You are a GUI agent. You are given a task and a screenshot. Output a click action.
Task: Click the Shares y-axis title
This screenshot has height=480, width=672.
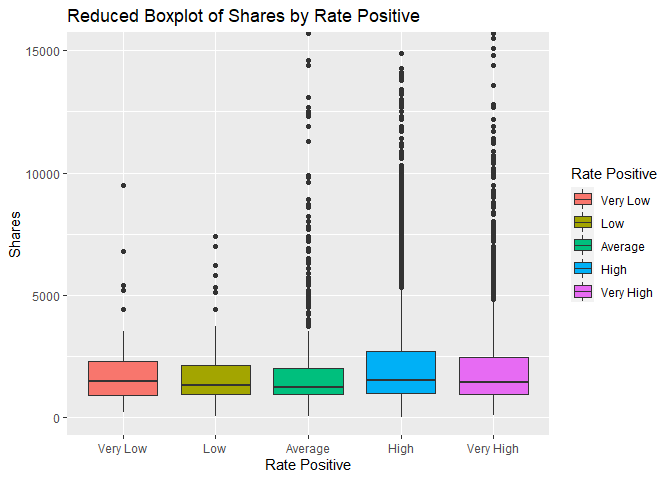tap(16, 236)
